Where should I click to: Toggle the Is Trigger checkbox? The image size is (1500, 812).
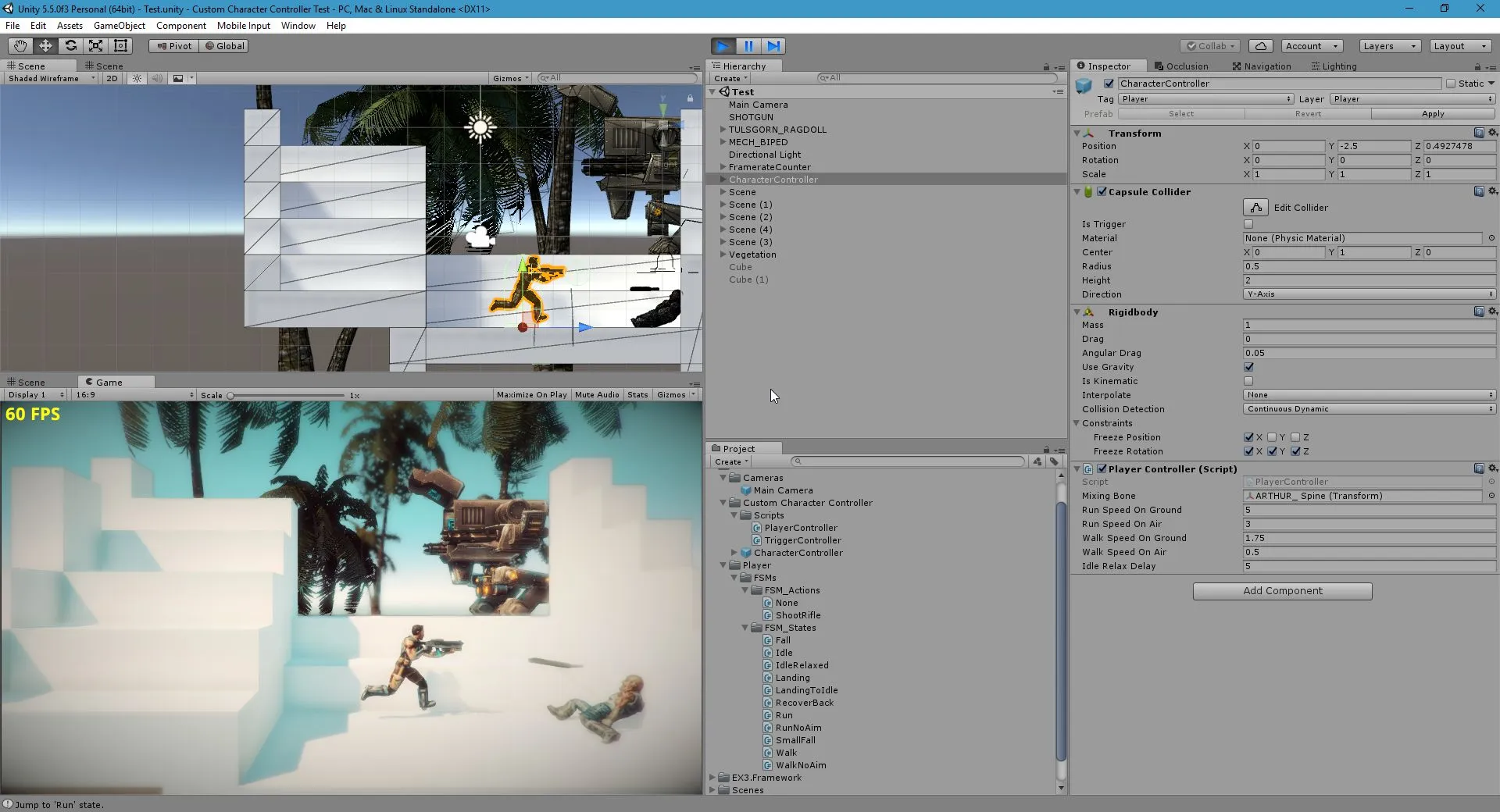(1248, 224)
